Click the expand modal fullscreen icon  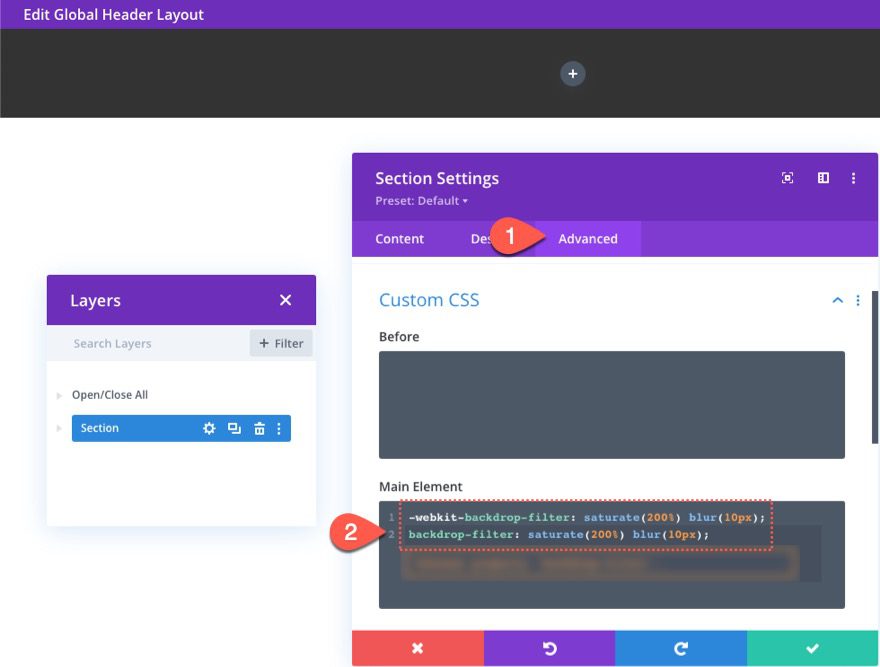(x=788, y=178)
